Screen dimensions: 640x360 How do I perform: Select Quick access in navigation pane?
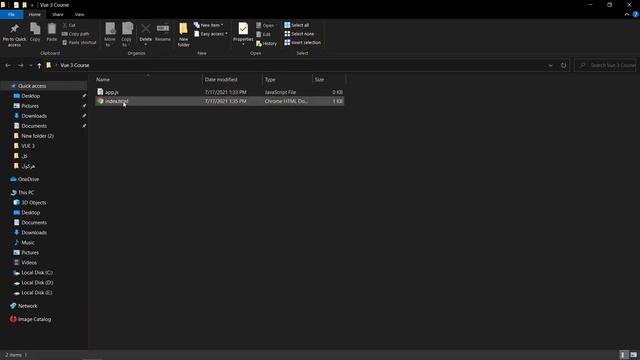(x=32, y=86)
